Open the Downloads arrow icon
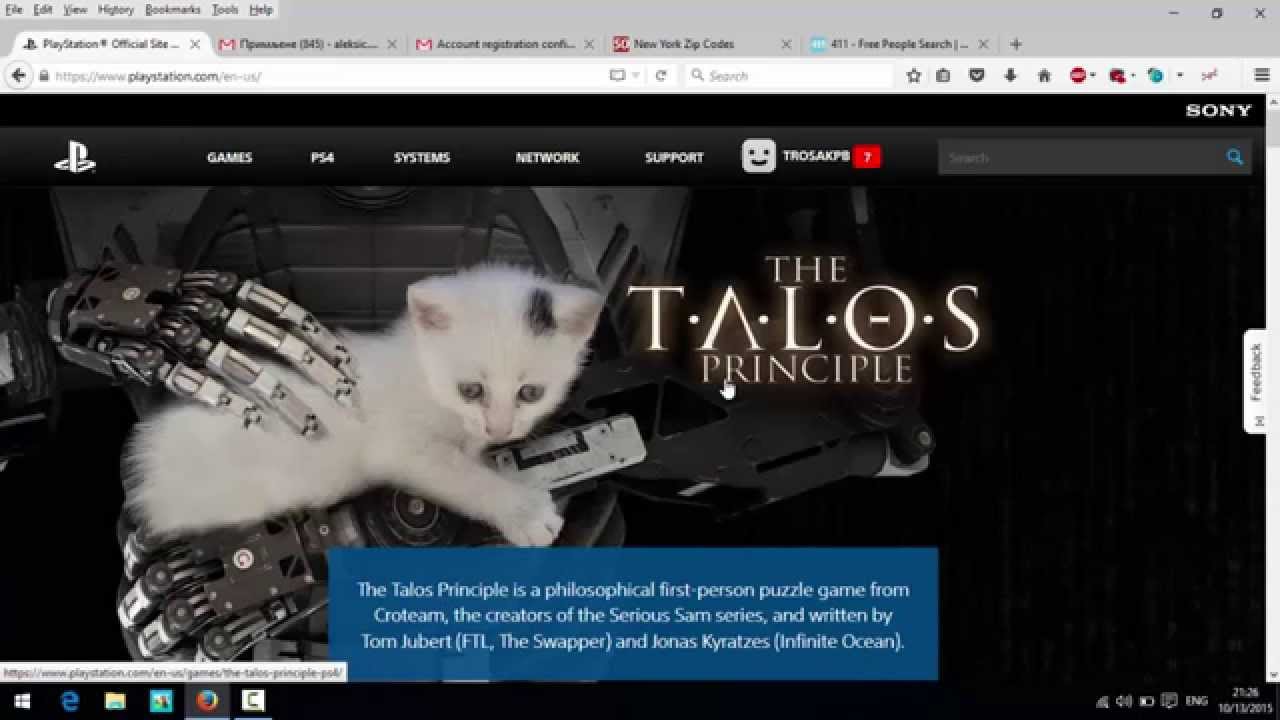This screenshot has height=720, width=1280. click(x=1010, y=76)
